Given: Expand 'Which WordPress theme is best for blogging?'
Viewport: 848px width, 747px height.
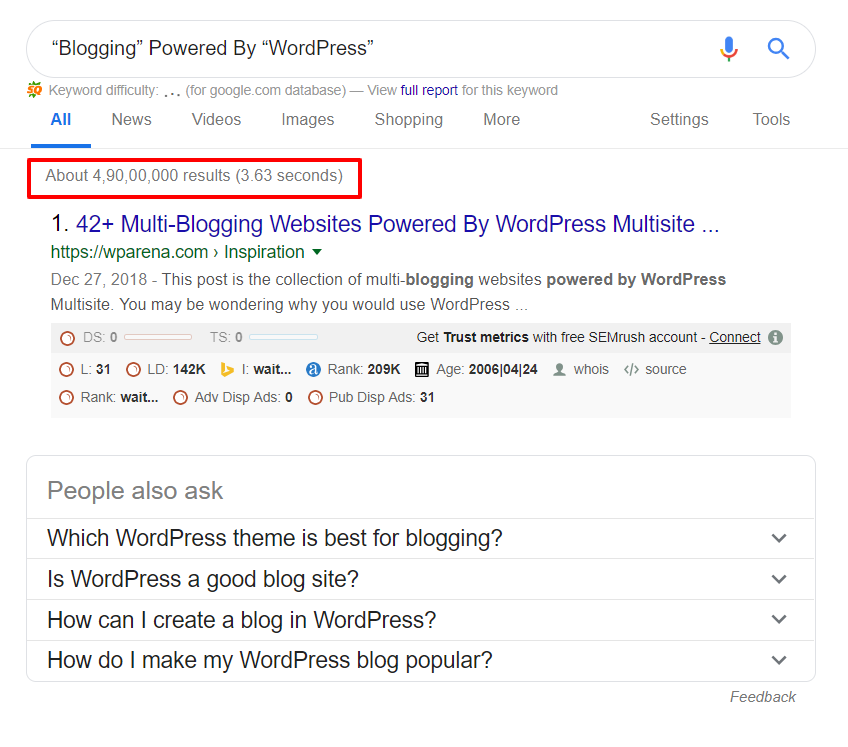Looking at the screenshot, I should click(421, 539).
